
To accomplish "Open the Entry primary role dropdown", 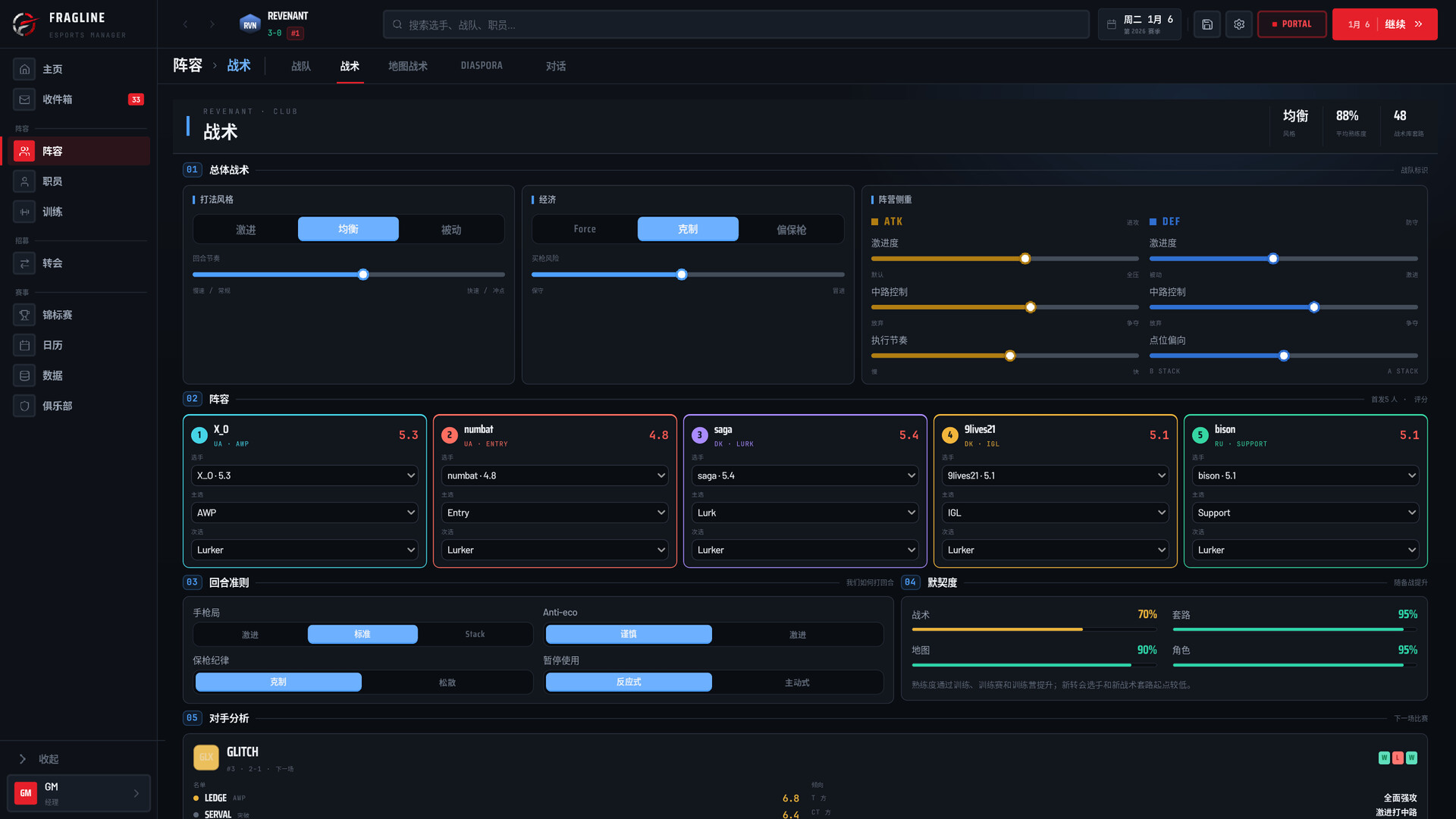I will point(555,513).
